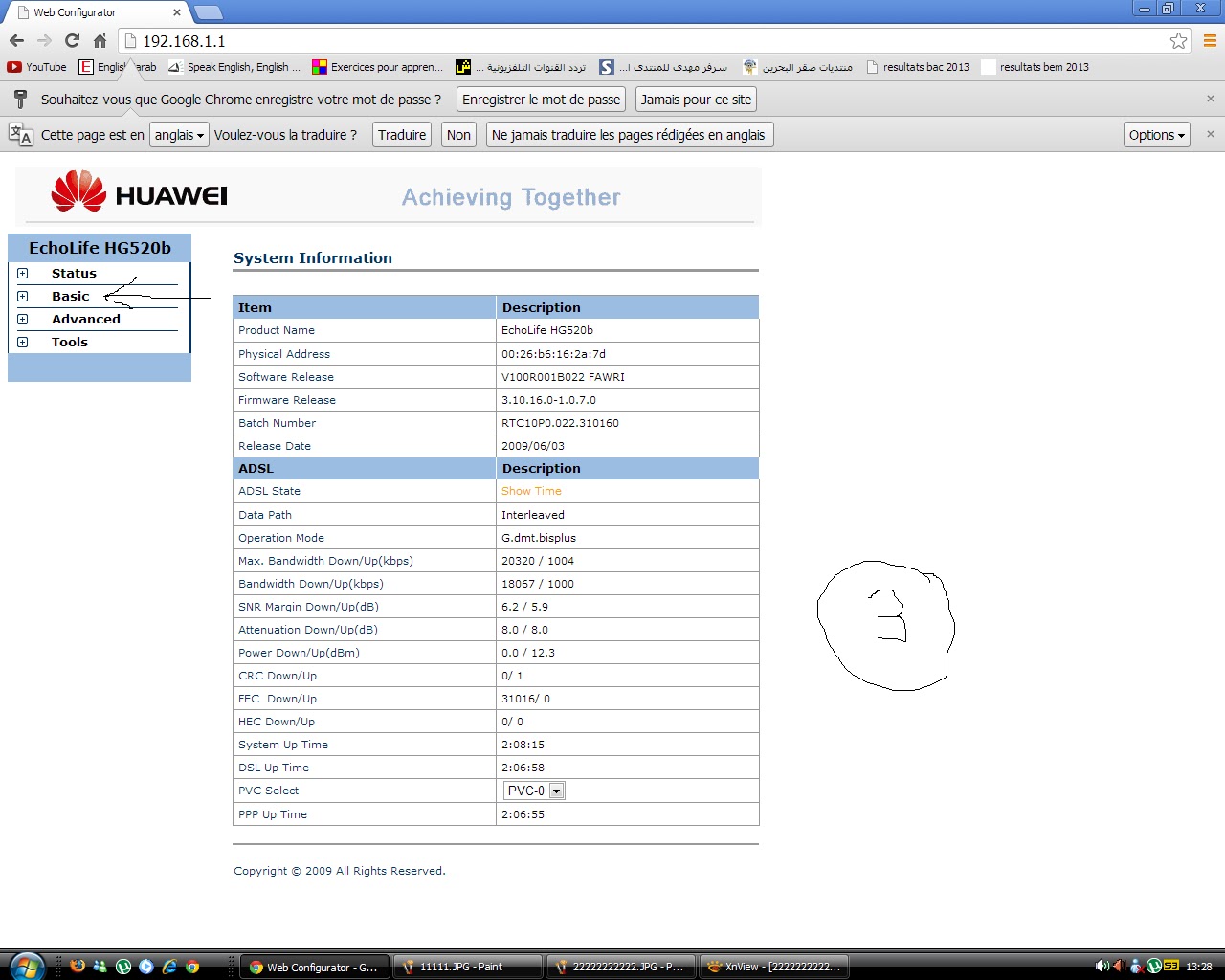Expand the Tools menu plus icon
Viewport: 1225px width, 980px height.
click(23, 342)
